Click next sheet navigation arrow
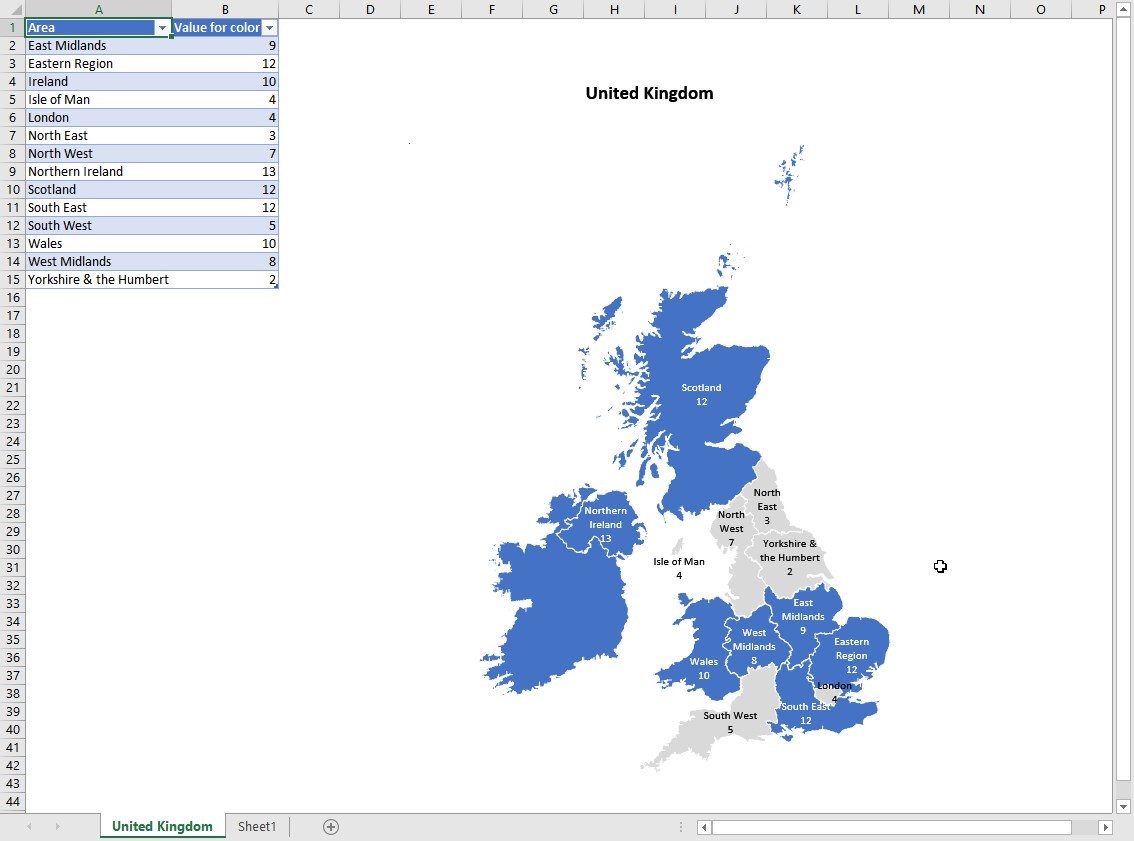The image size is (1134, 841). [57, 827]
